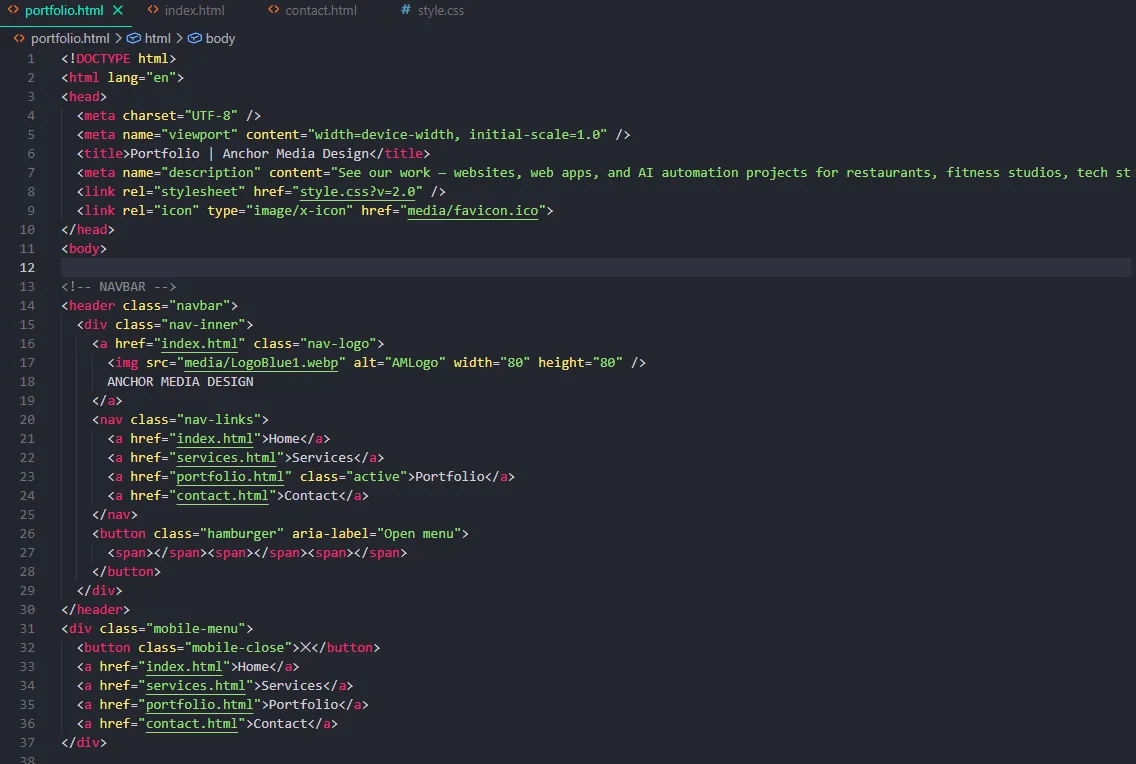Click the index.html link on line 16
The image size is (1136, 764).
[199, 344]
